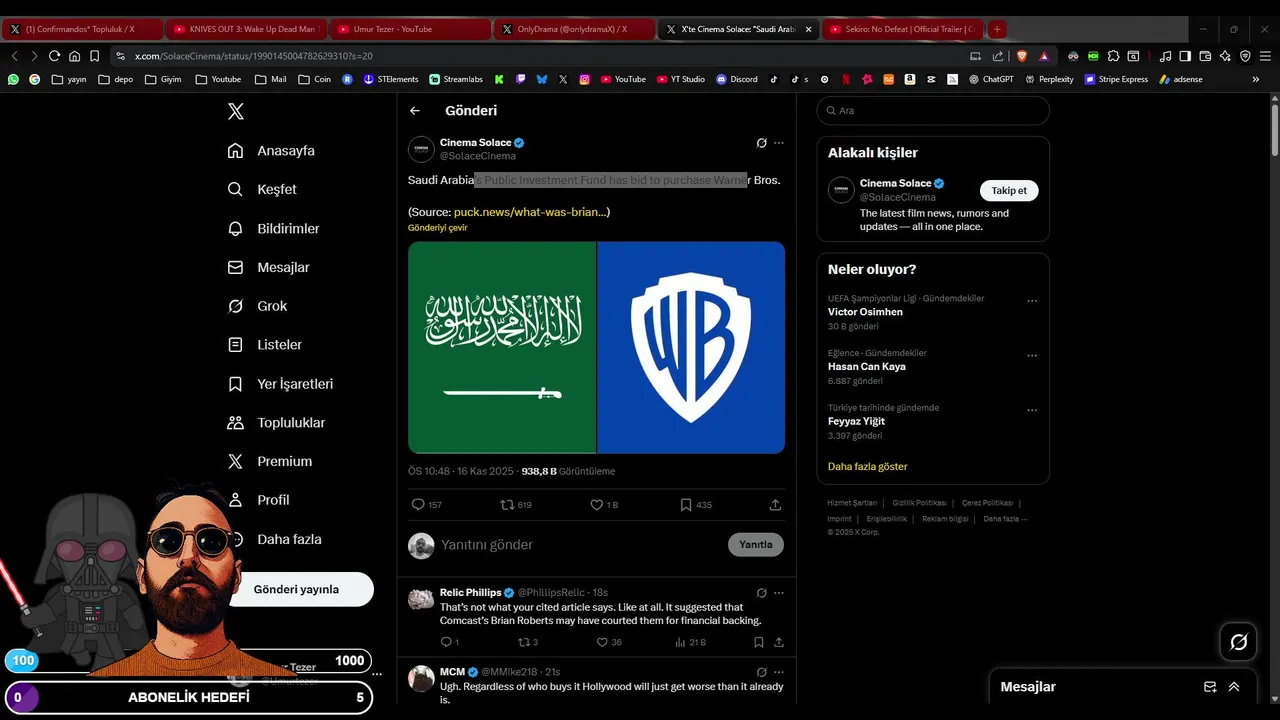Viewport: 1280px width, 720px height.
Task: Open Mesajlar in left sidebar
Action: tap(268, 268)
